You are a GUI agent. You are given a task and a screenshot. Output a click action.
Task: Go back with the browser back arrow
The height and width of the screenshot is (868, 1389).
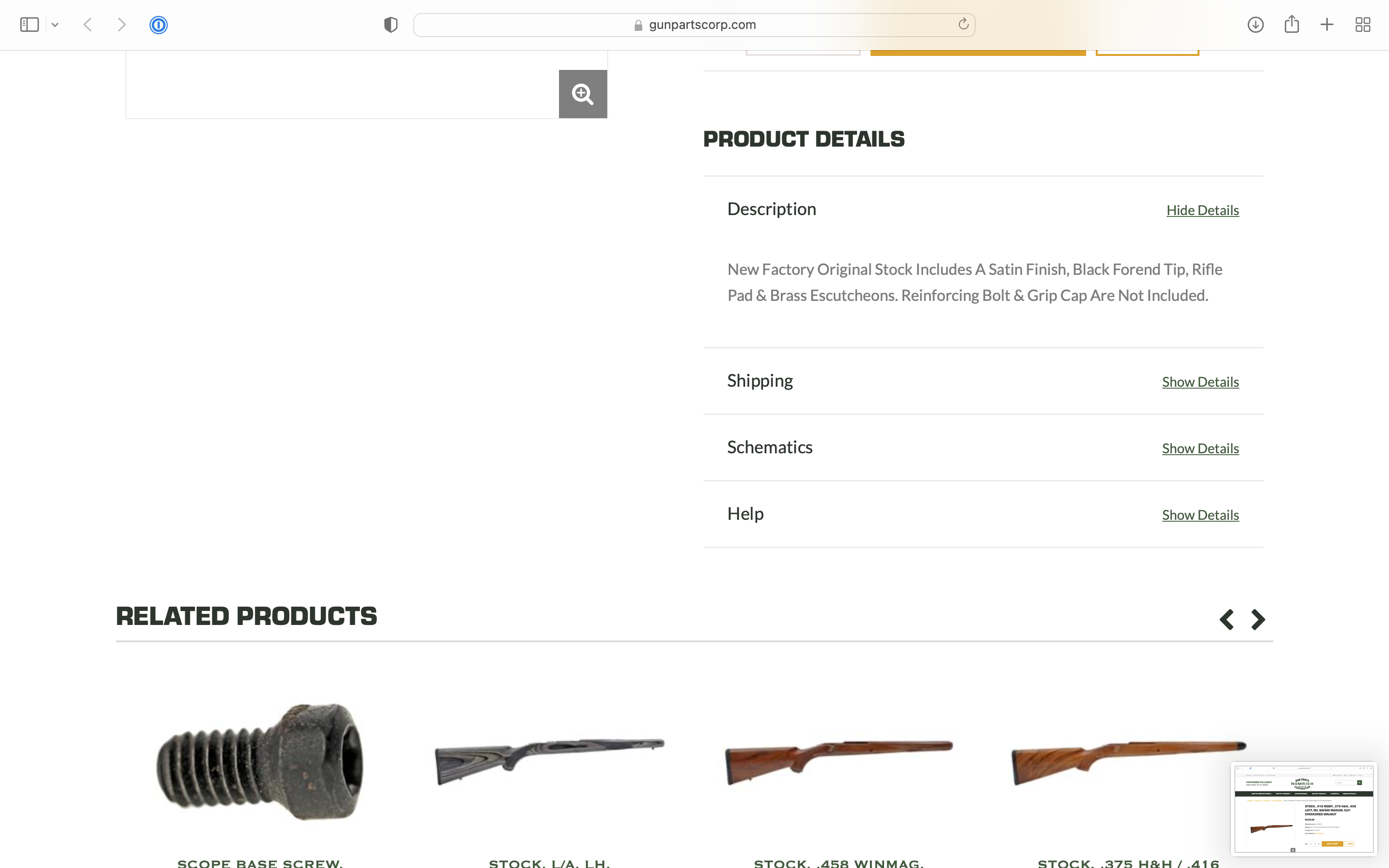coord(88,25)
